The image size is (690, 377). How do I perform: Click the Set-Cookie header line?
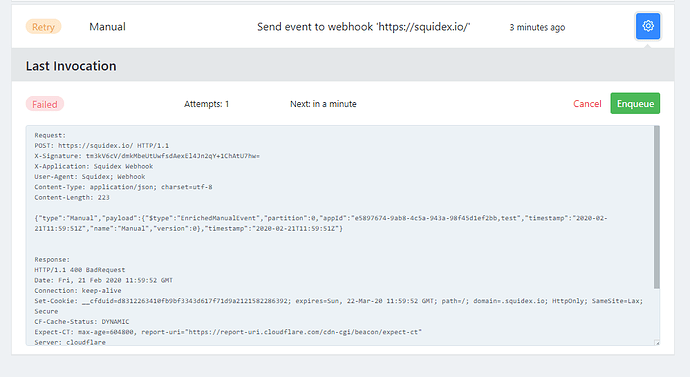pos(339,306)
